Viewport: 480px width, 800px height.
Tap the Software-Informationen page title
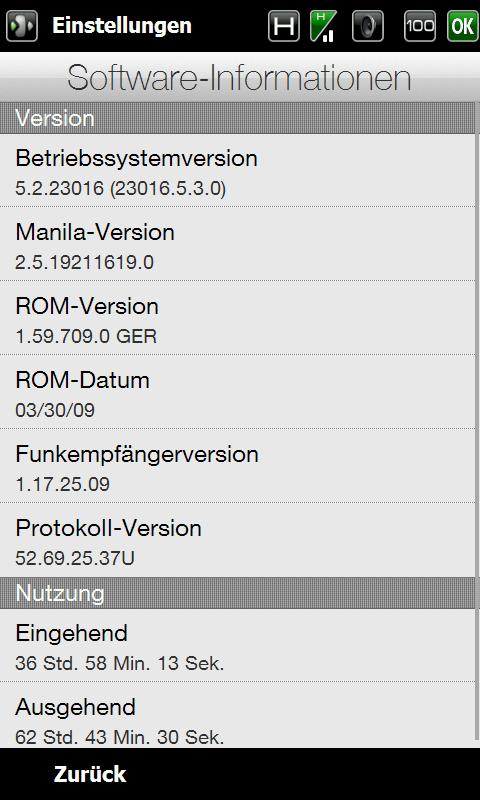(x=239, y=79)
